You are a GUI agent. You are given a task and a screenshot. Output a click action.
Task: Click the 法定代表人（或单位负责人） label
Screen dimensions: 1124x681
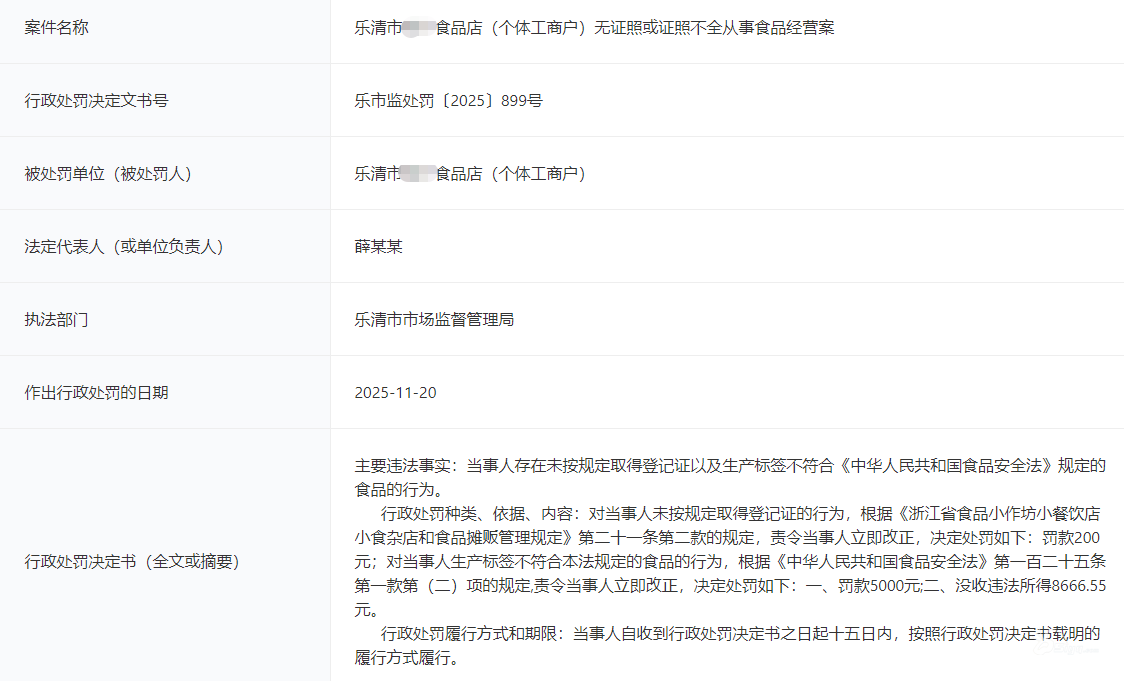click(124, 247)
